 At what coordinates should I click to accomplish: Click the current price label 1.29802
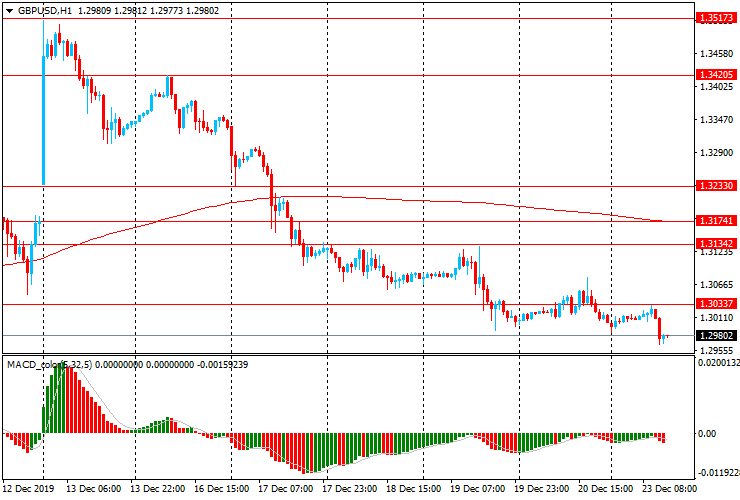716,336
